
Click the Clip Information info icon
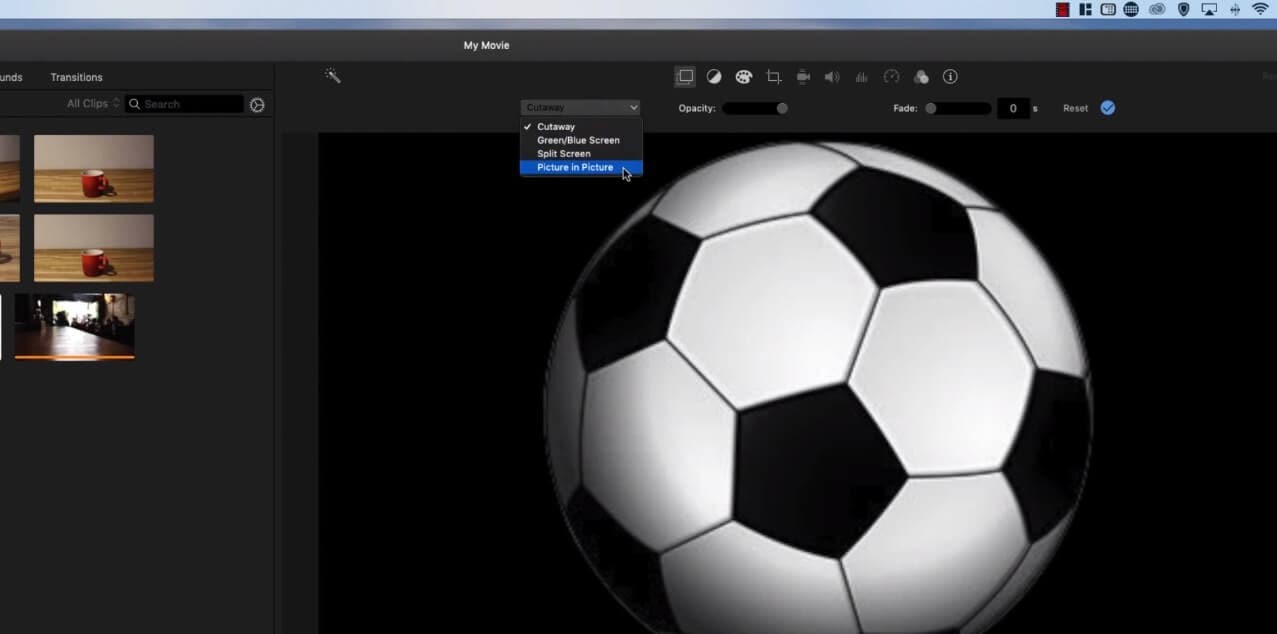(x=950, y=76)
